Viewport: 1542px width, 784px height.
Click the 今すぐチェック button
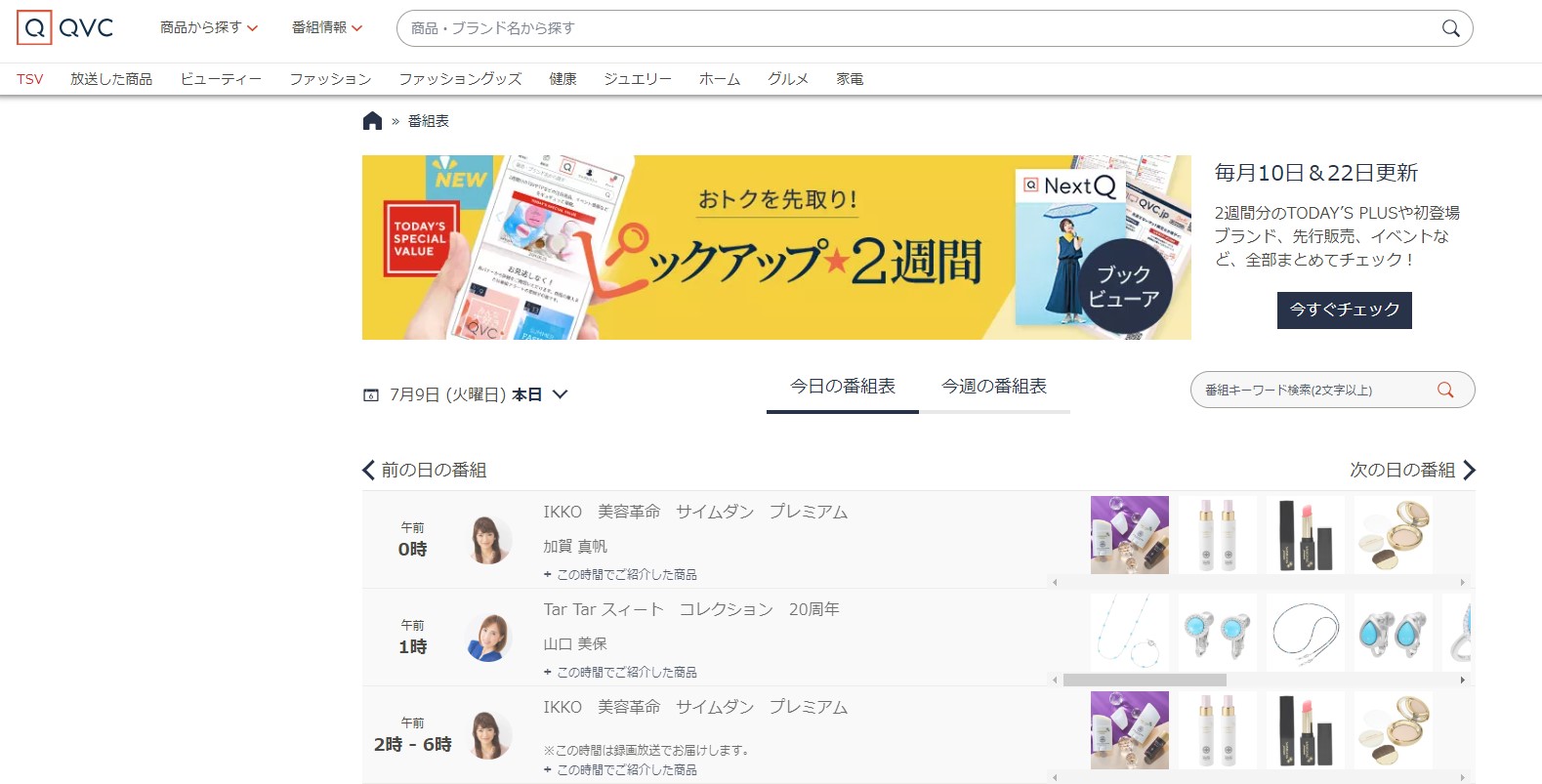coord(1345,309)
